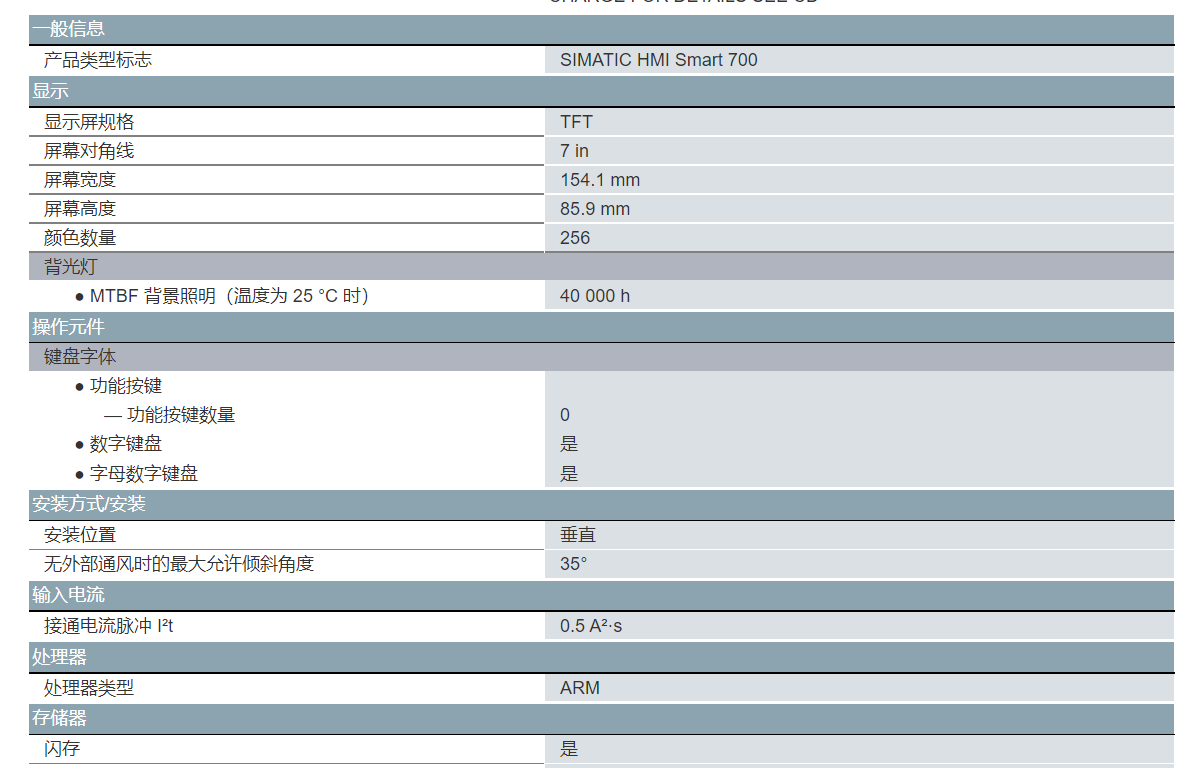Image resolution: width=1190 pixels, height=768 pixels.
Task: Click the 85.9 mm screen height value
Action: pos(594,209)
